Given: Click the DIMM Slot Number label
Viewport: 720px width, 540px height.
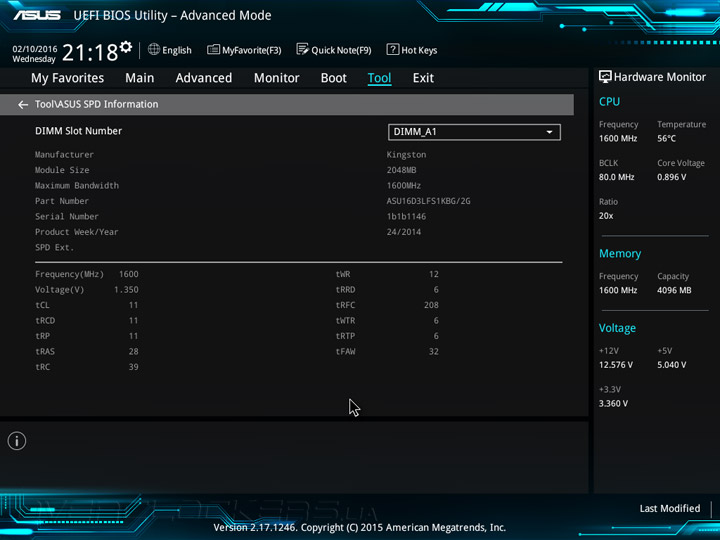Looking at the screenshot, I should pos(79,131).
